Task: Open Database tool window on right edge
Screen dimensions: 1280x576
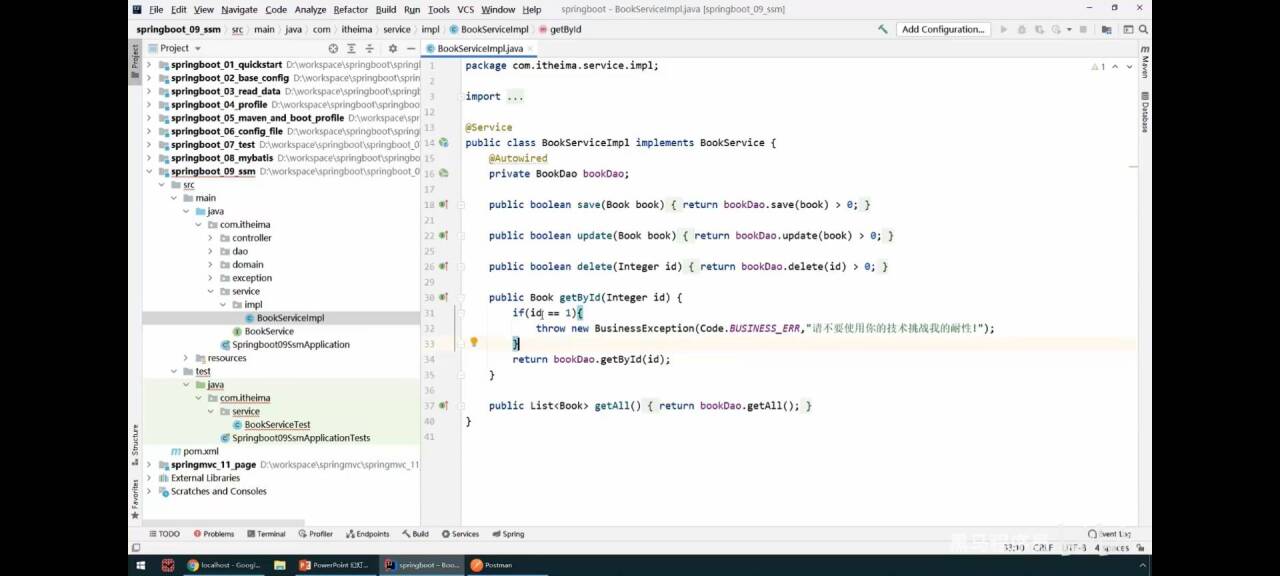Action: pos(1145,113)
